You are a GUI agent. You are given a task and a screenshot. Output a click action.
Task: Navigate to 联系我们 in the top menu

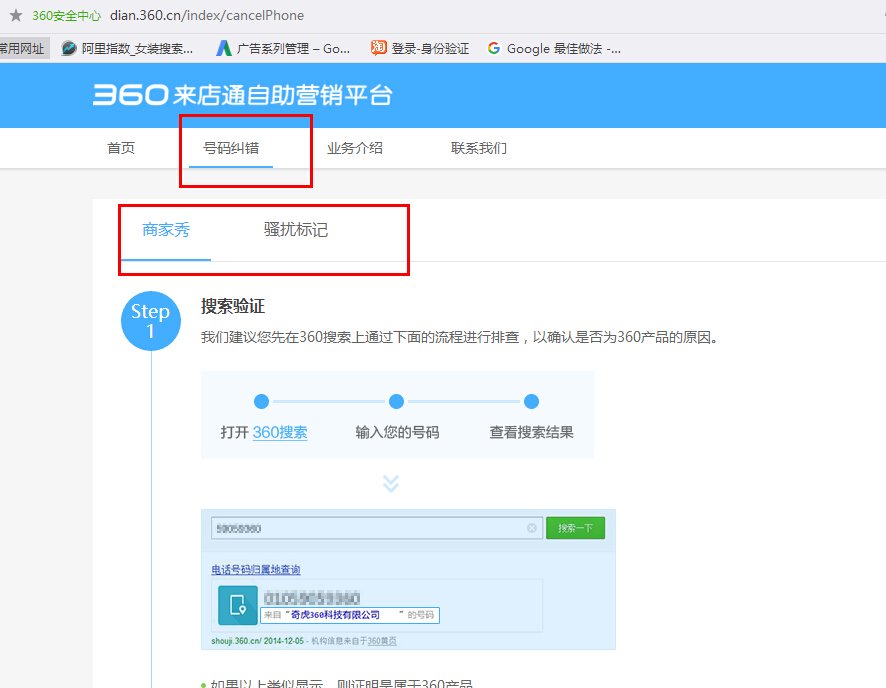479,146
